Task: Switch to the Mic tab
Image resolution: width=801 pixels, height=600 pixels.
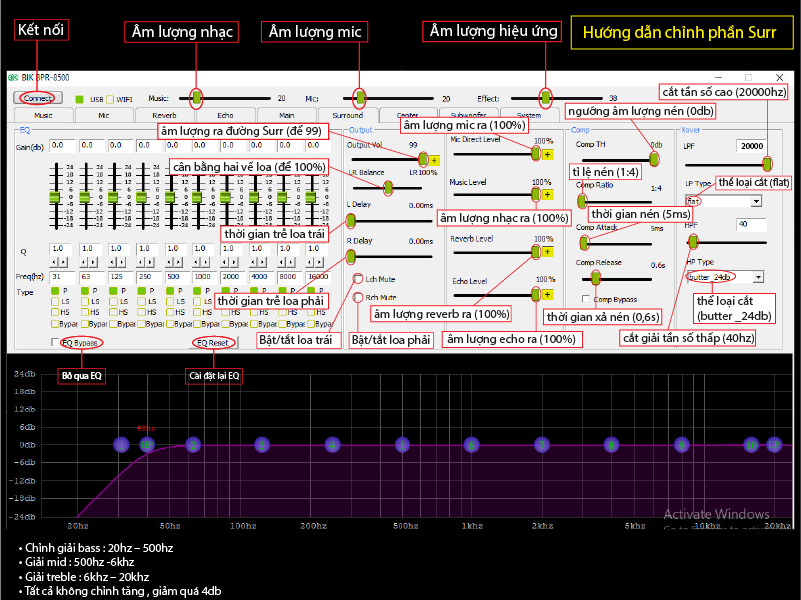Action: (104, 115)
